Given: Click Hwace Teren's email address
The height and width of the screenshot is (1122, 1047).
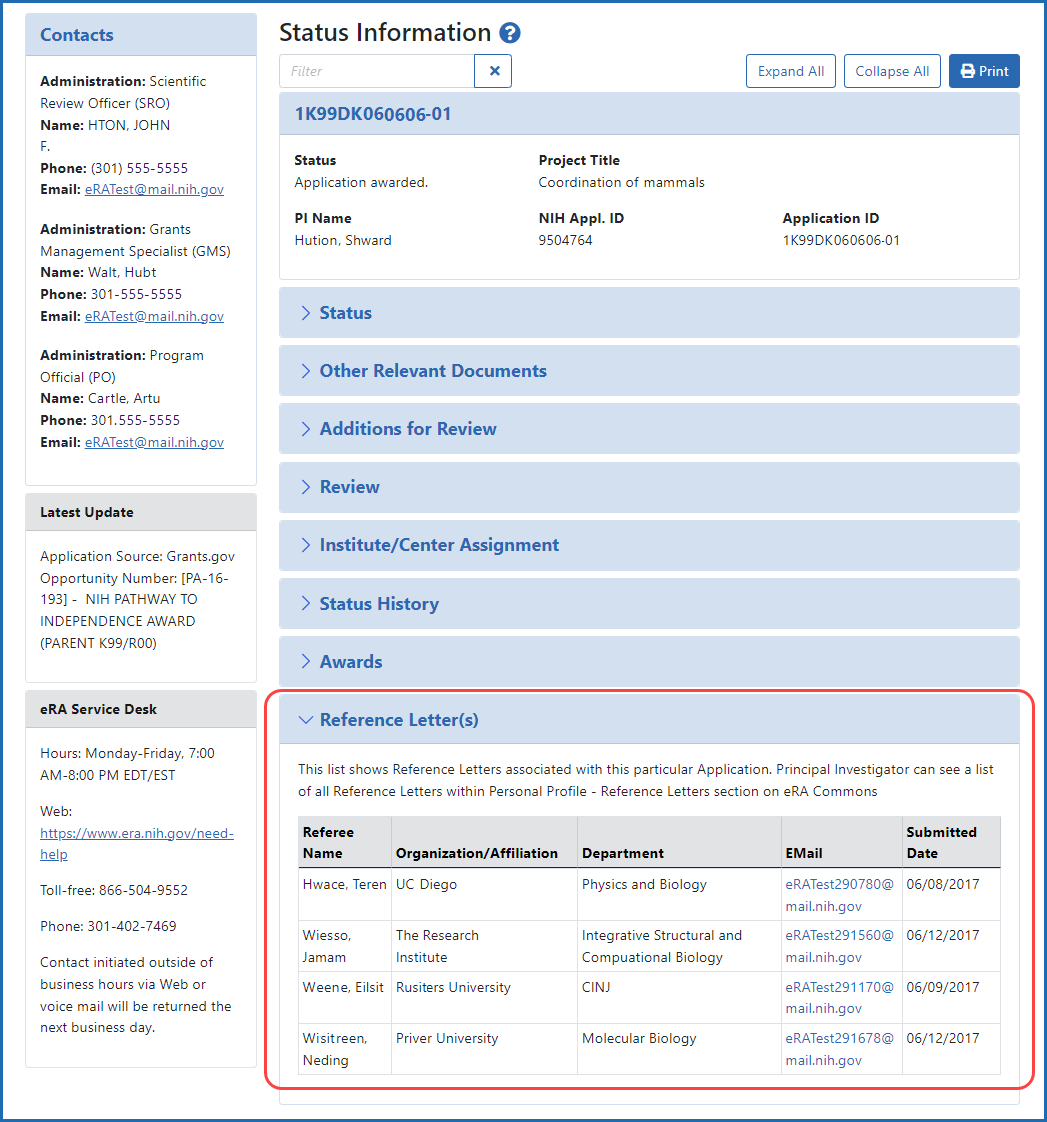Looking at the screenshot, I should click(x=839, y=895).
